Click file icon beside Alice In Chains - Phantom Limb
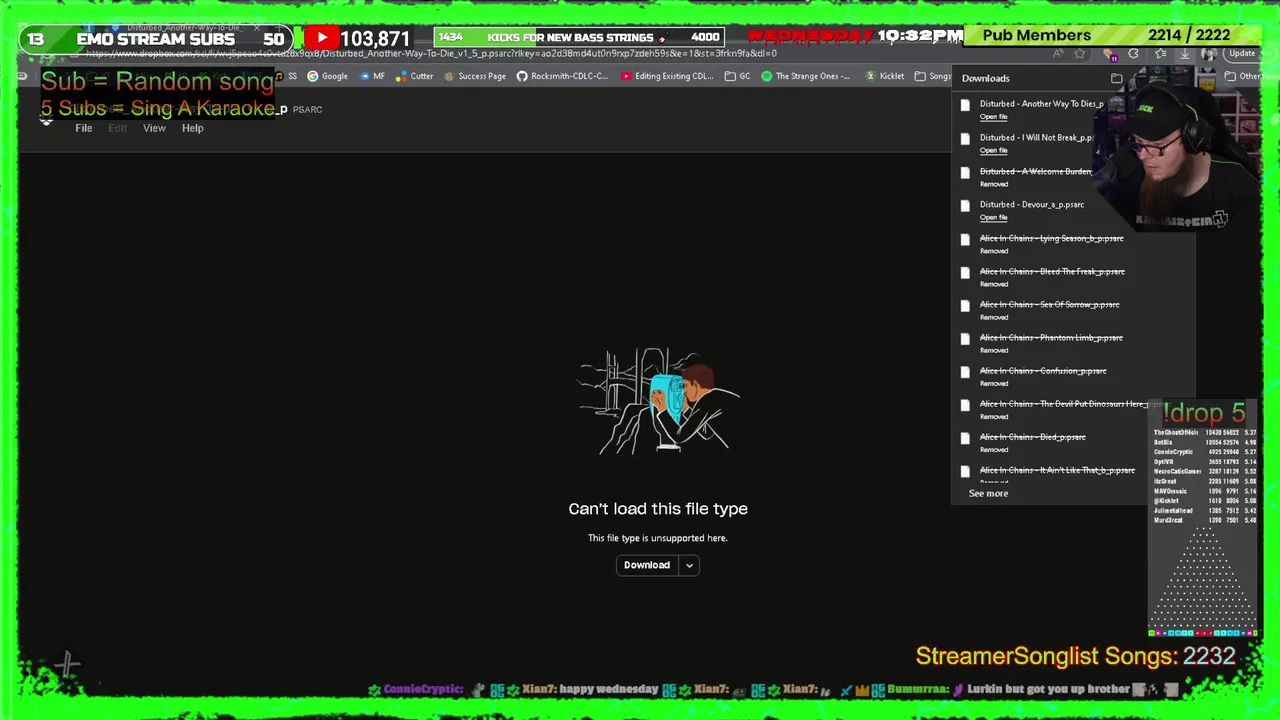The image size is (1280, 720). coord(965,339)
